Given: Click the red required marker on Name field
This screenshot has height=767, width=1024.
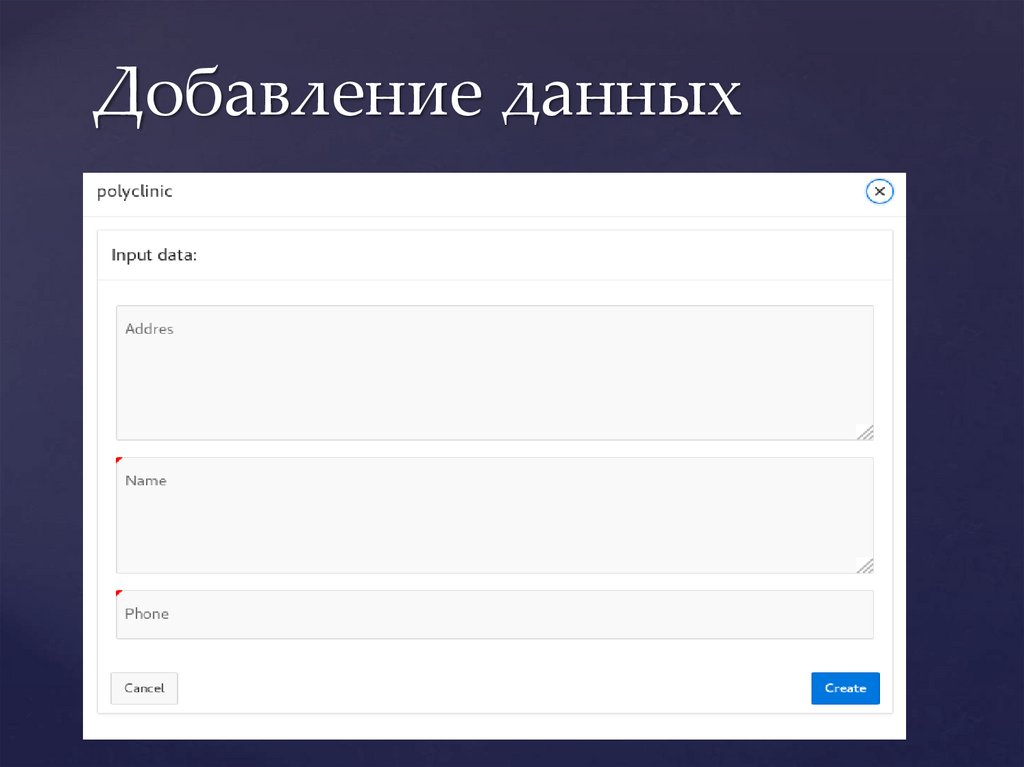Looking at the screenshot, I should click(119, 458).
